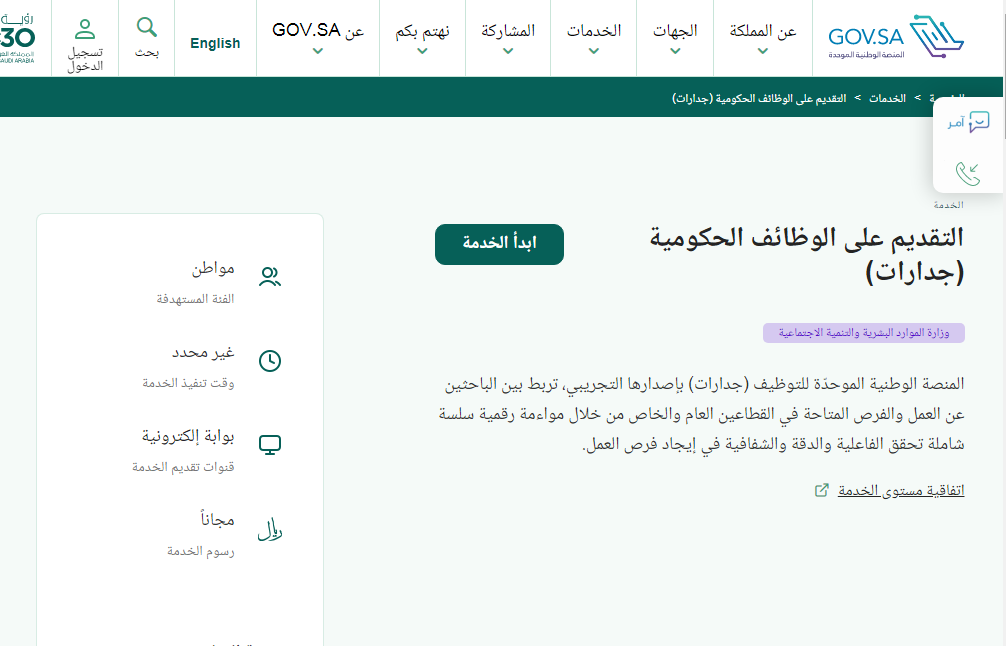Open the المشاركة menu item

[508, 31]
